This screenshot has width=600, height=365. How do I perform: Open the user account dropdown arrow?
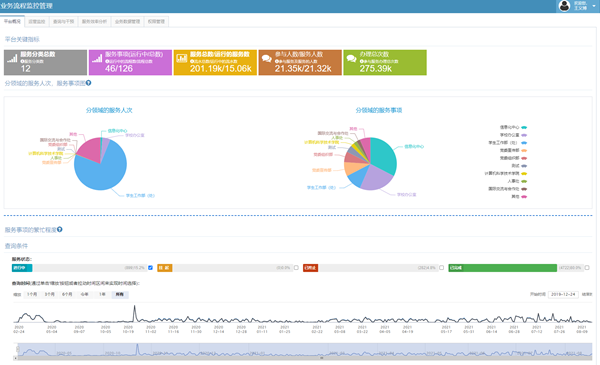593,6
